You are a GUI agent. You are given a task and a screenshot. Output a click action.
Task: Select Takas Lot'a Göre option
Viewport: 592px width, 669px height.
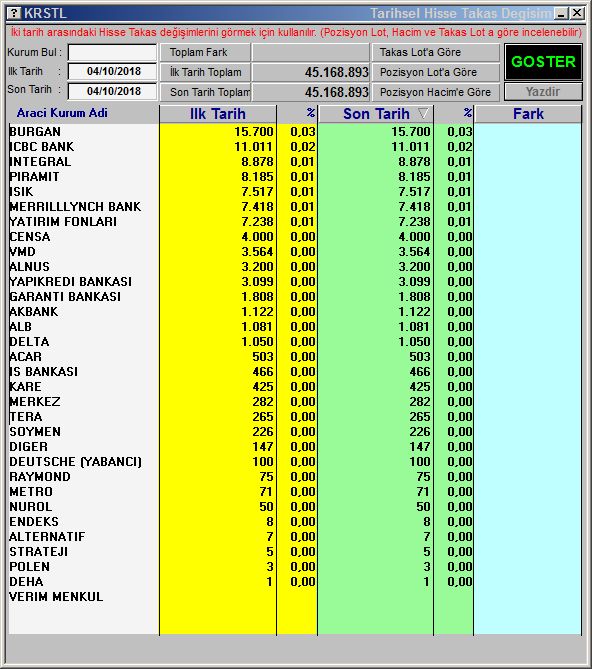[x=435, y=52]
